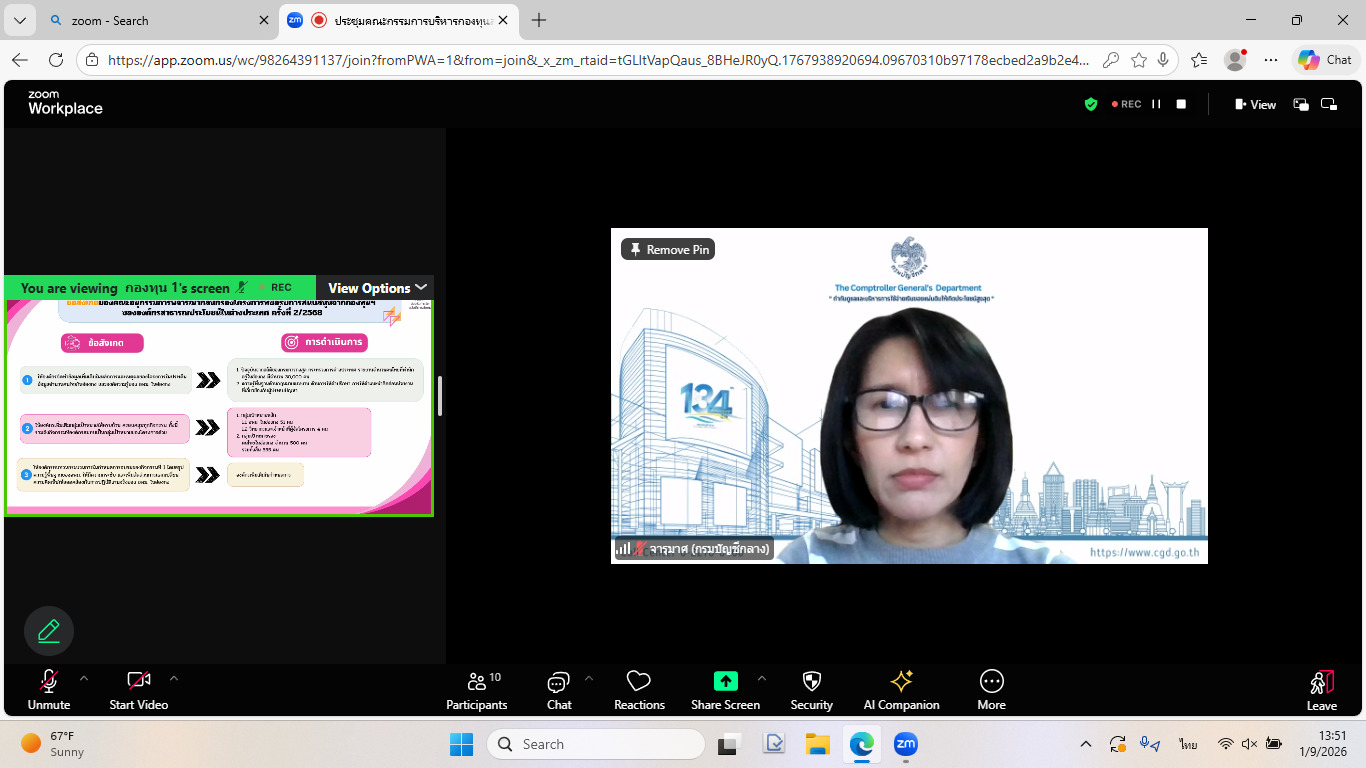Expand the View Options dropdown

tap(377, 288)
